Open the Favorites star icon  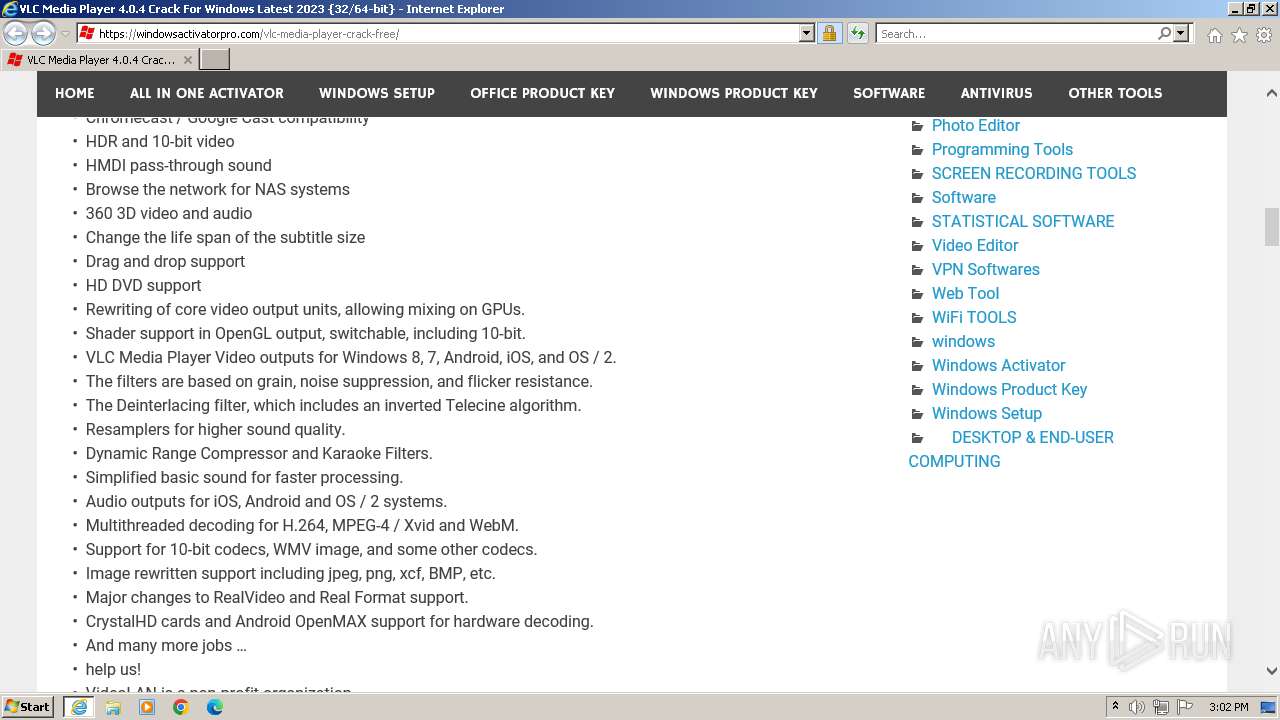pyautogui.click(x=1239, y=35)
